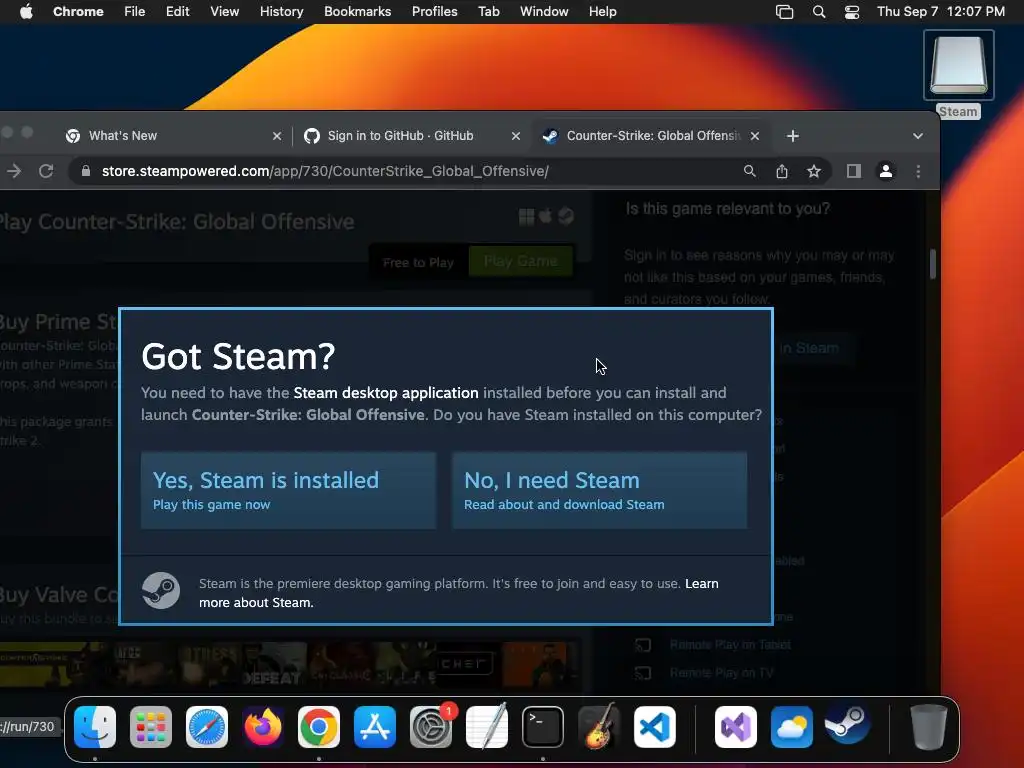Open the History menu
The height and width of the screenshot is (768, 1024).
point(281,11)
